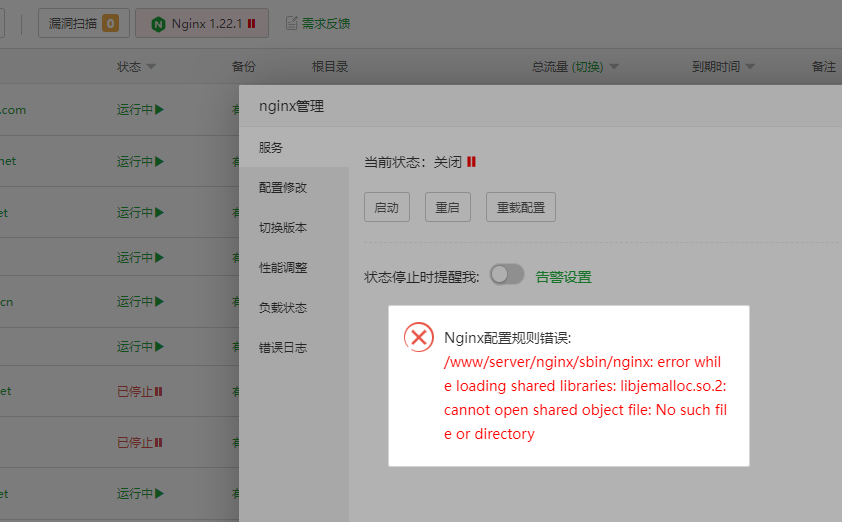Click the 当前状态 label text
The height and width of the screenshot is (522, 842).
[x=395, y=162]
